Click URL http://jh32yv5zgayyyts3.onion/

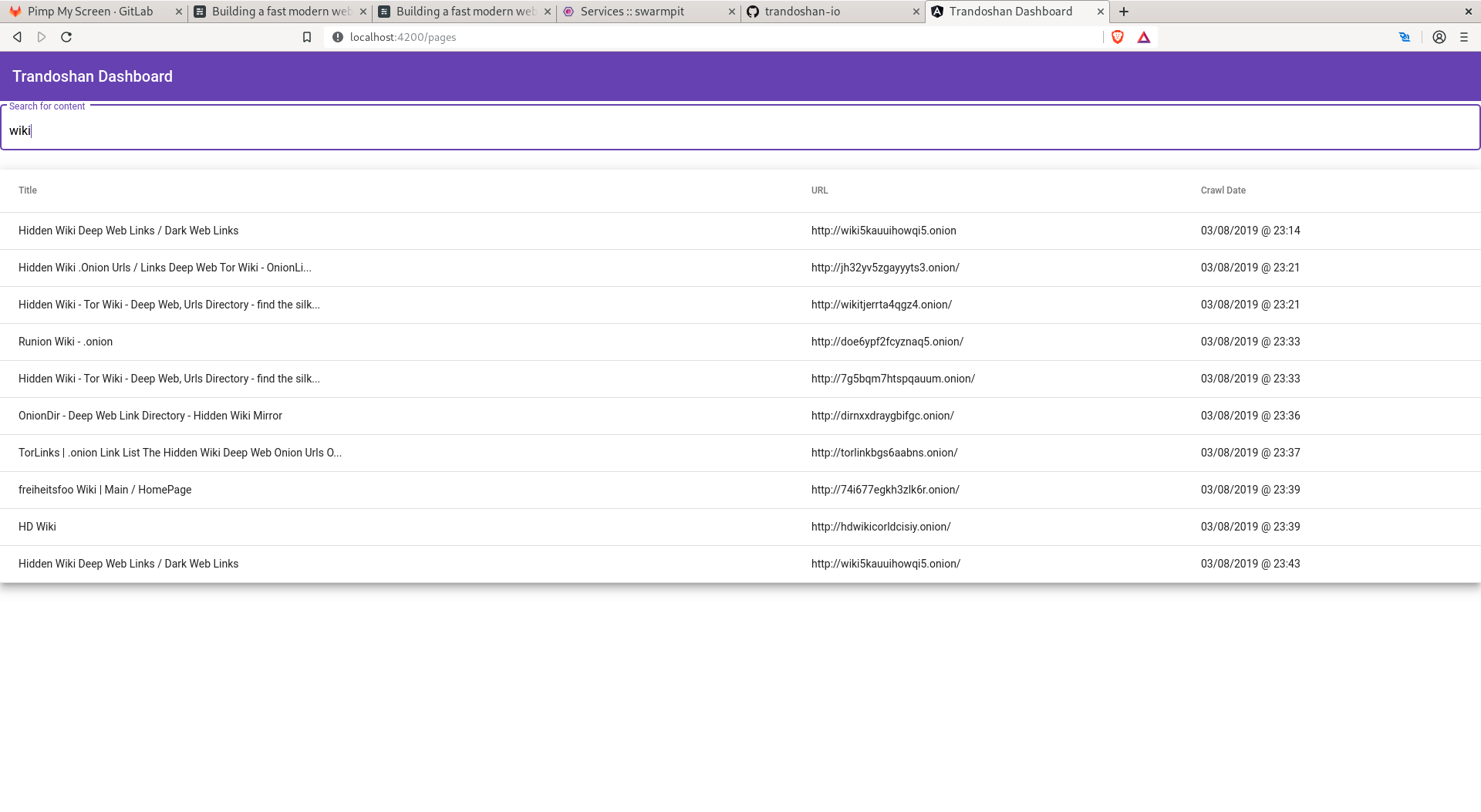[886, 268]
